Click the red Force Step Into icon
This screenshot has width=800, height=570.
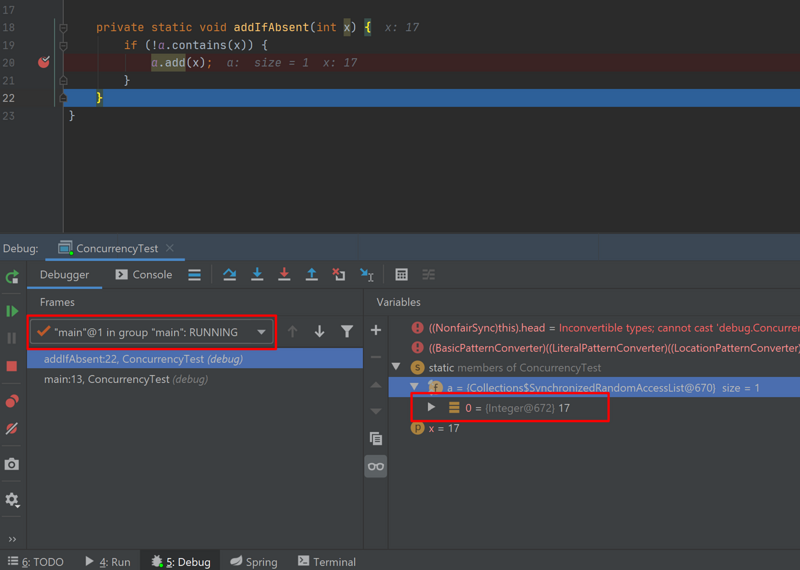pyautogui.click(x=284, y=275)
